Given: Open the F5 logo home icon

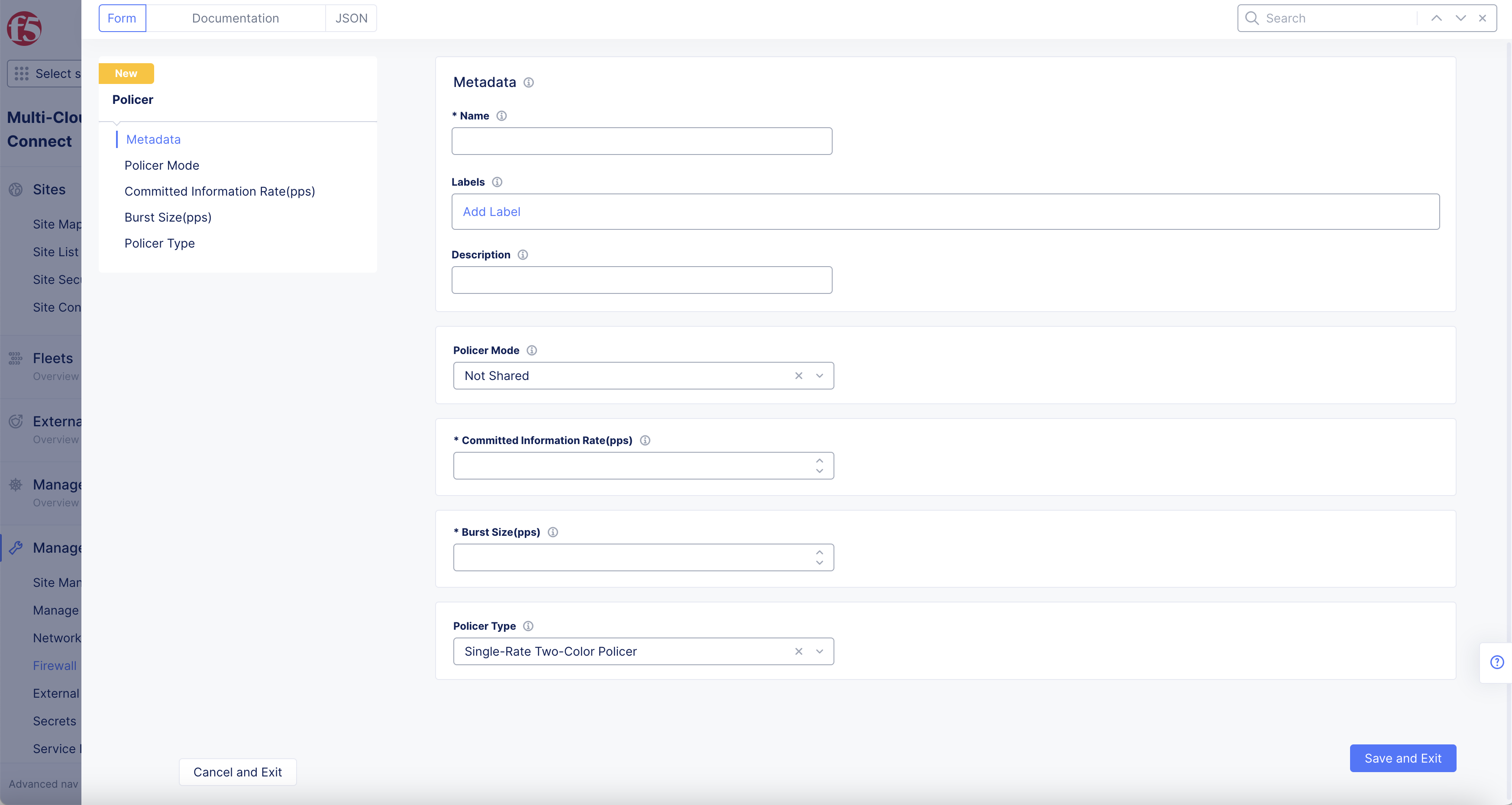Looking at the screenshot, I should (x=25, y=28).
